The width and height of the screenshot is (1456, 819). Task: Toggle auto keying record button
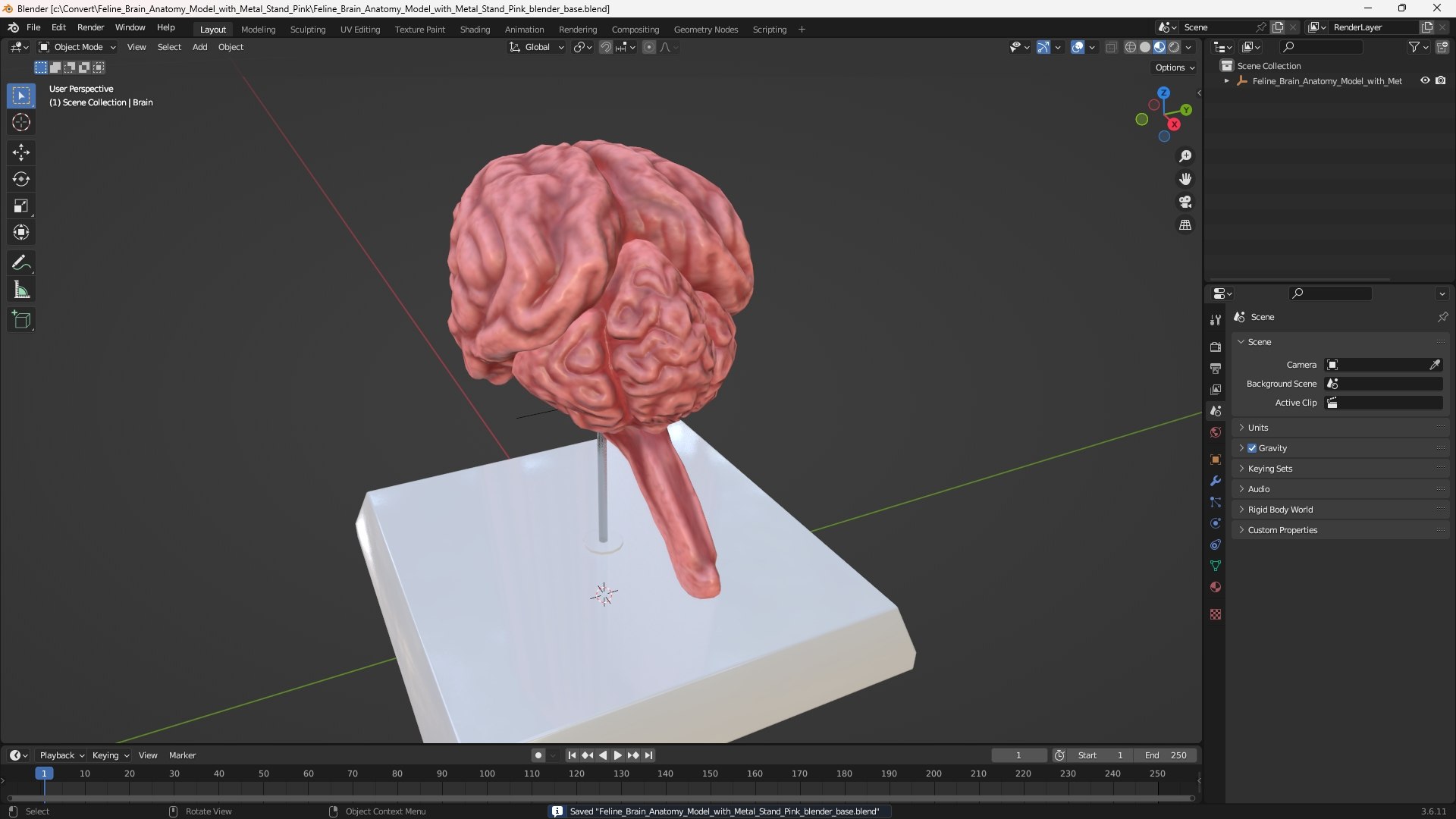(x=538, y=755)
